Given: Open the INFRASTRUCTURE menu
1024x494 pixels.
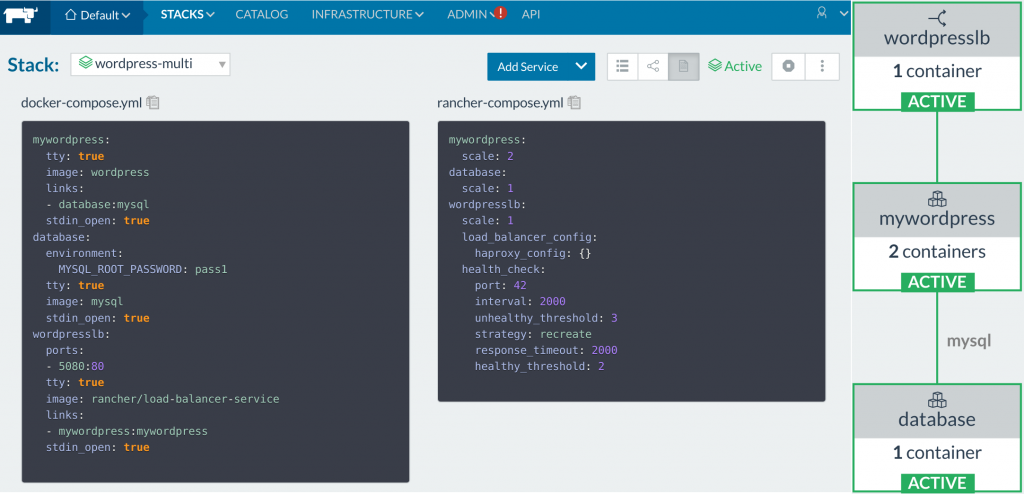Looking at the screenshot, I should tap(366, 15).
